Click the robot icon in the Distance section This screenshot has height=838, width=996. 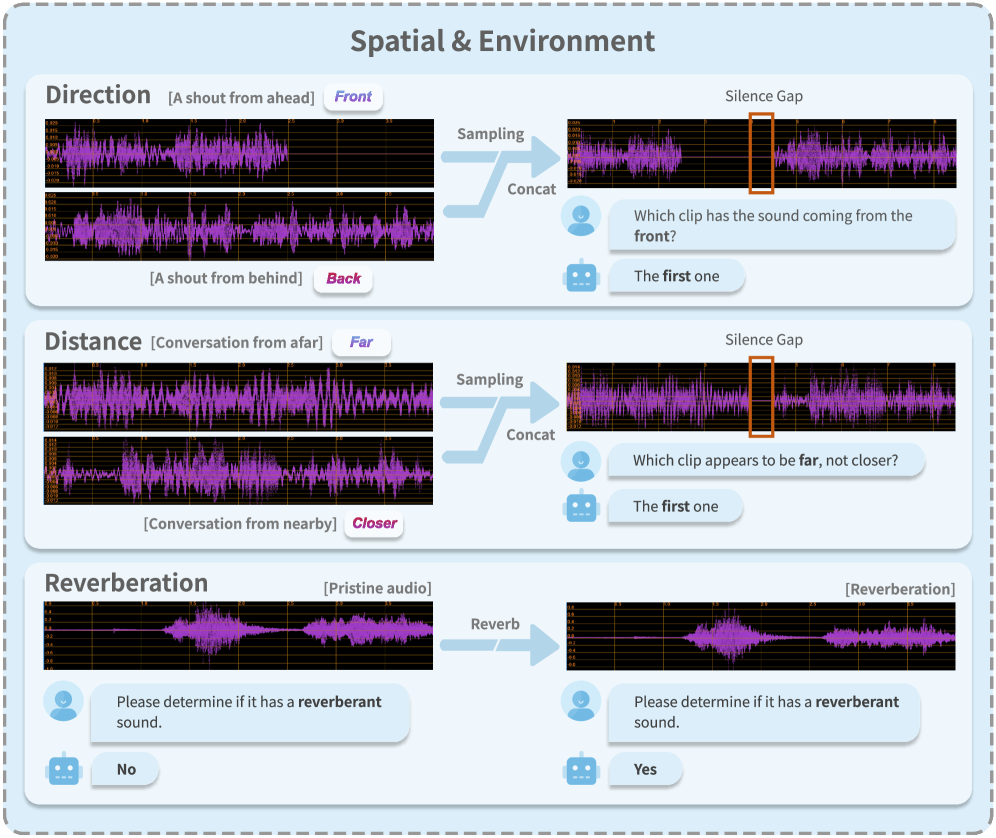click(581, 507)
